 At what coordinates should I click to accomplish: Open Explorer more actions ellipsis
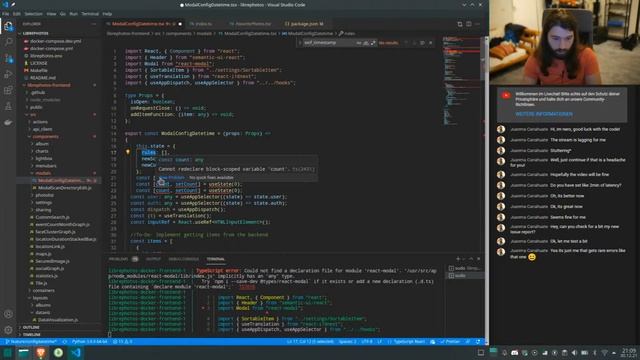[x=93, y=24]
